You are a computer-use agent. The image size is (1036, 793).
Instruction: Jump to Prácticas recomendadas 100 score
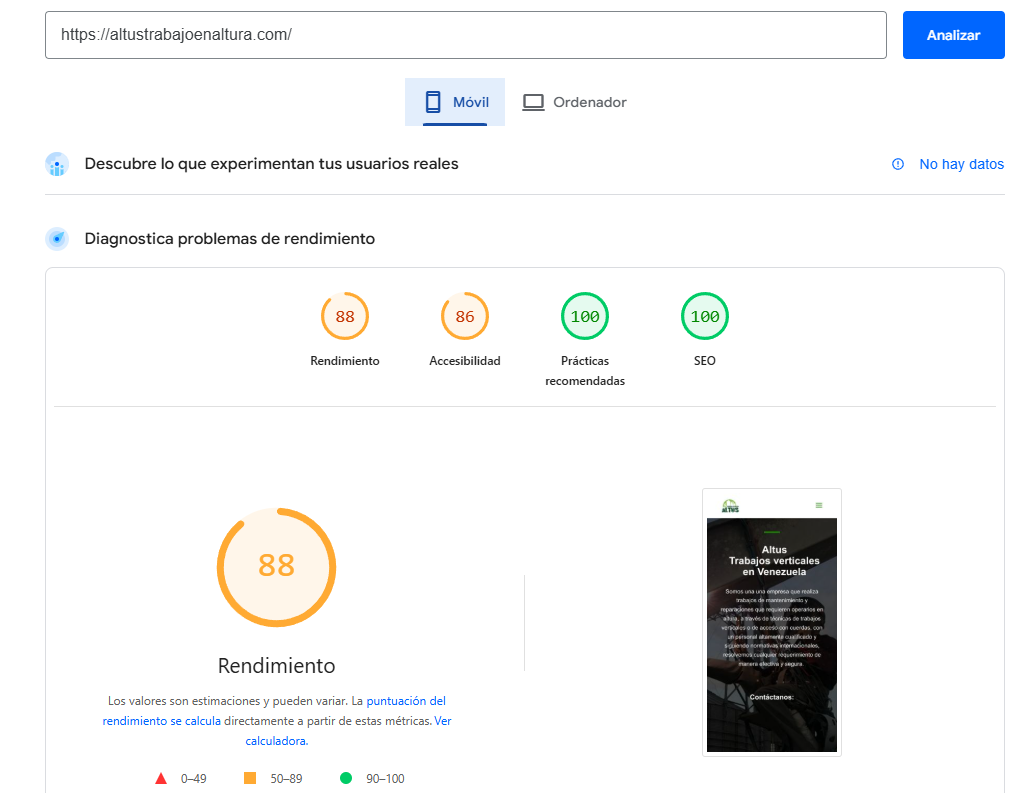585,317
